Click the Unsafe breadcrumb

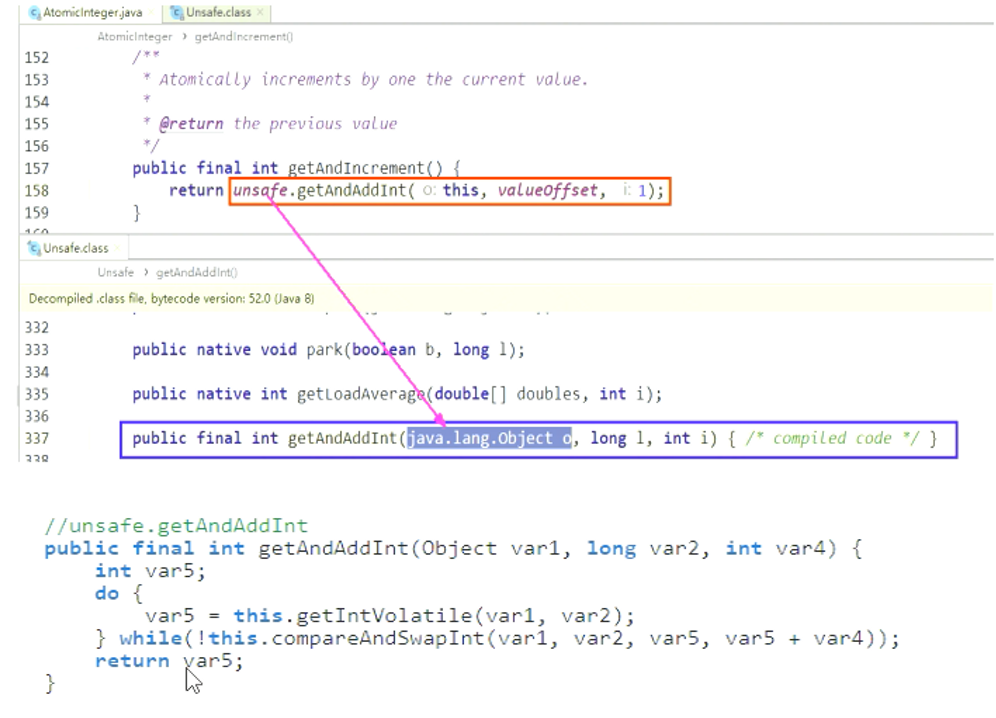115,273
